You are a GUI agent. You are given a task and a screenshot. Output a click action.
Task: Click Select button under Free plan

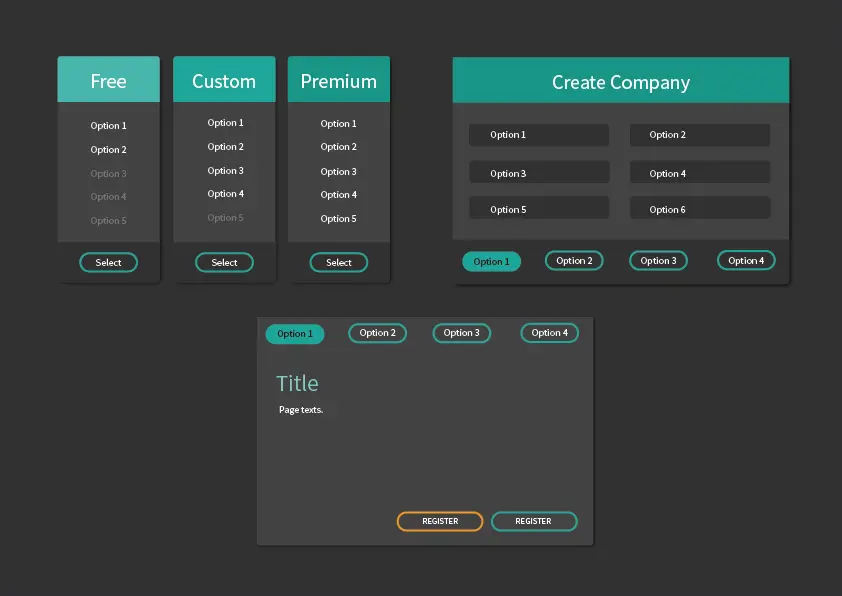(x=108, y=263)
